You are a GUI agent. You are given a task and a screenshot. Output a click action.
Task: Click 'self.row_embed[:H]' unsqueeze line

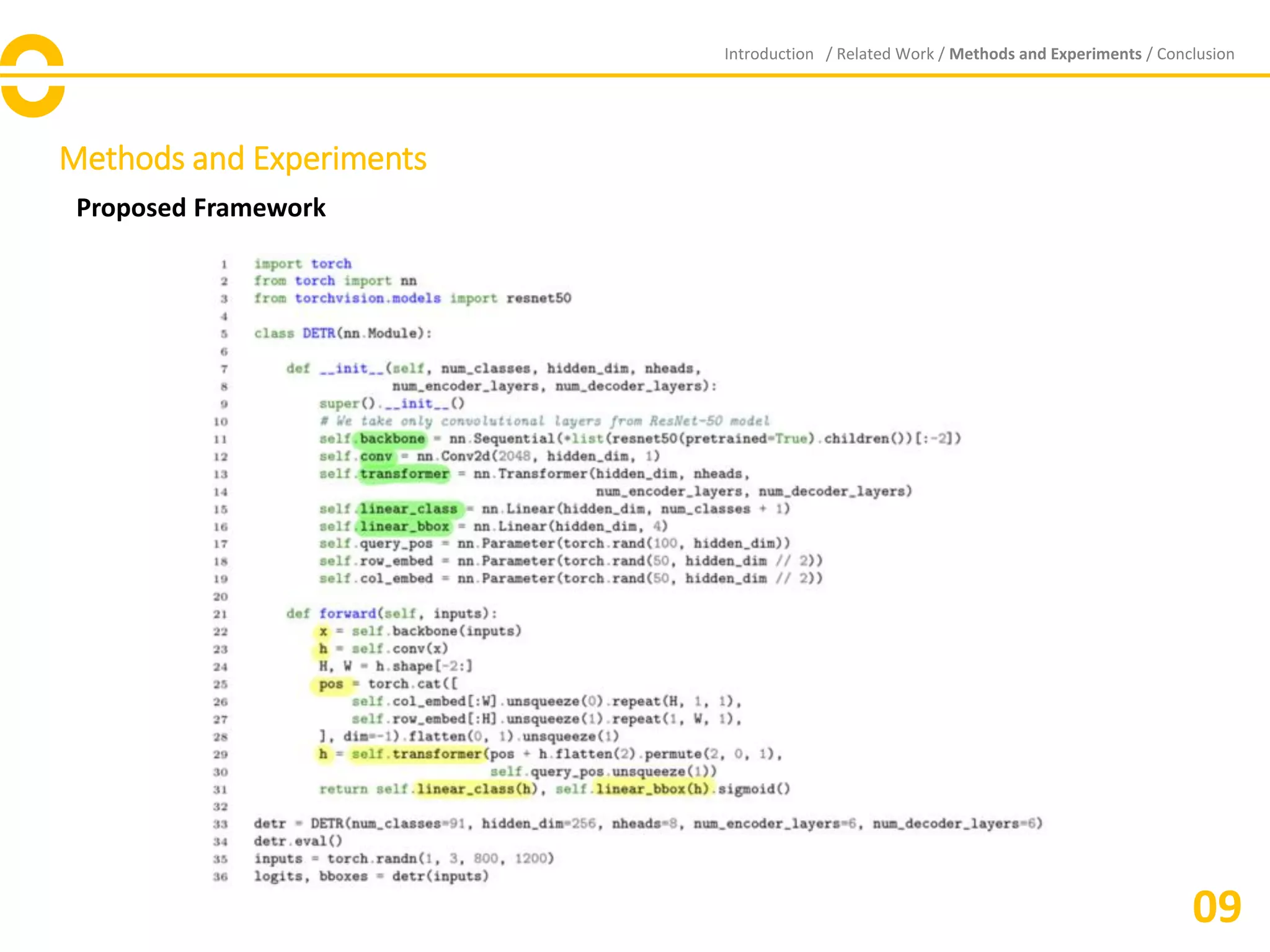[x=546, y=719]
